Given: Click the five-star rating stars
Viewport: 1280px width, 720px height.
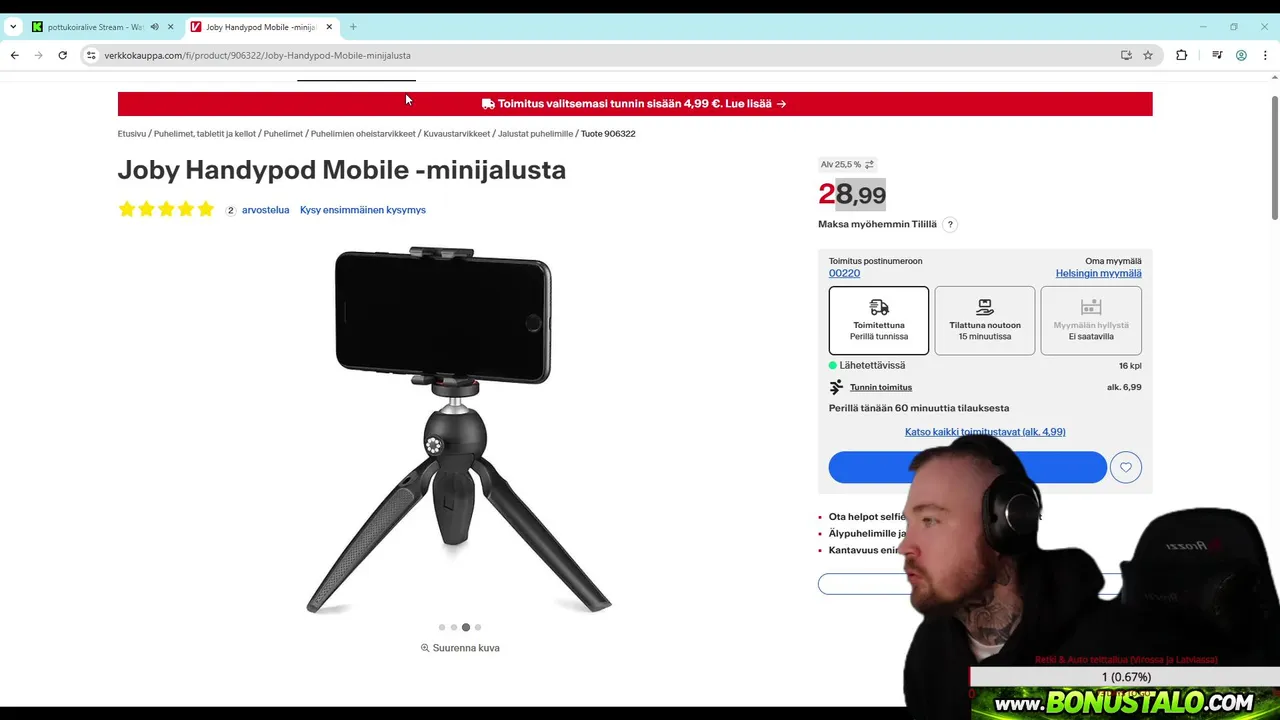Looking at the screenshot, I should coord(166,209).
